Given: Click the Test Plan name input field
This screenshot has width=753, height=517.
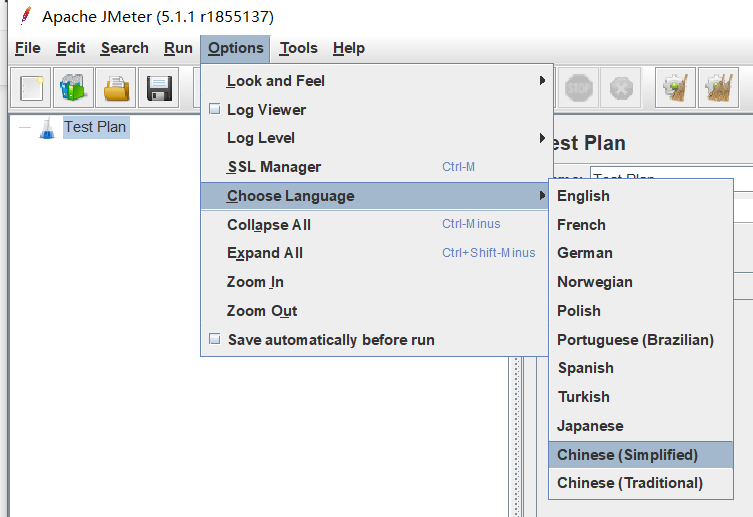Looking at the screenshot, I should point(671,173).
